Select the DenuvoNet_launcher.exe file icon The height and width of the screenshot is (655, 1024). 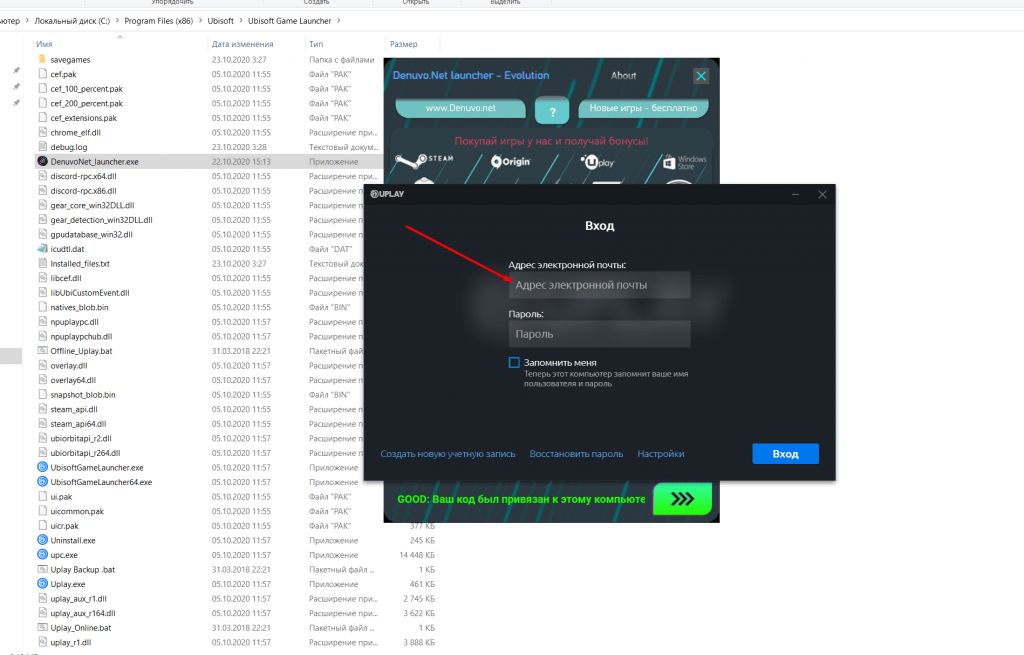click(x=42, y=161)
